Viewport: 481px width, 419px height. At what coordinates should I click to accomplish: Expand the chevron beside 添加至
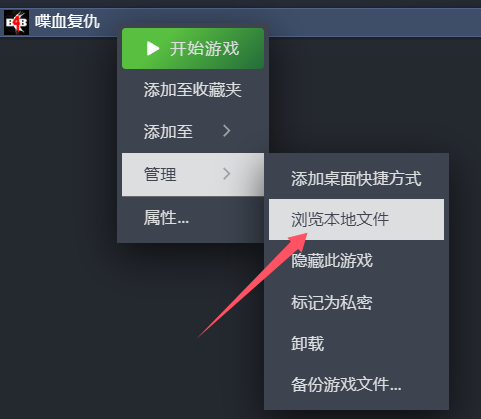click(227, 131)
